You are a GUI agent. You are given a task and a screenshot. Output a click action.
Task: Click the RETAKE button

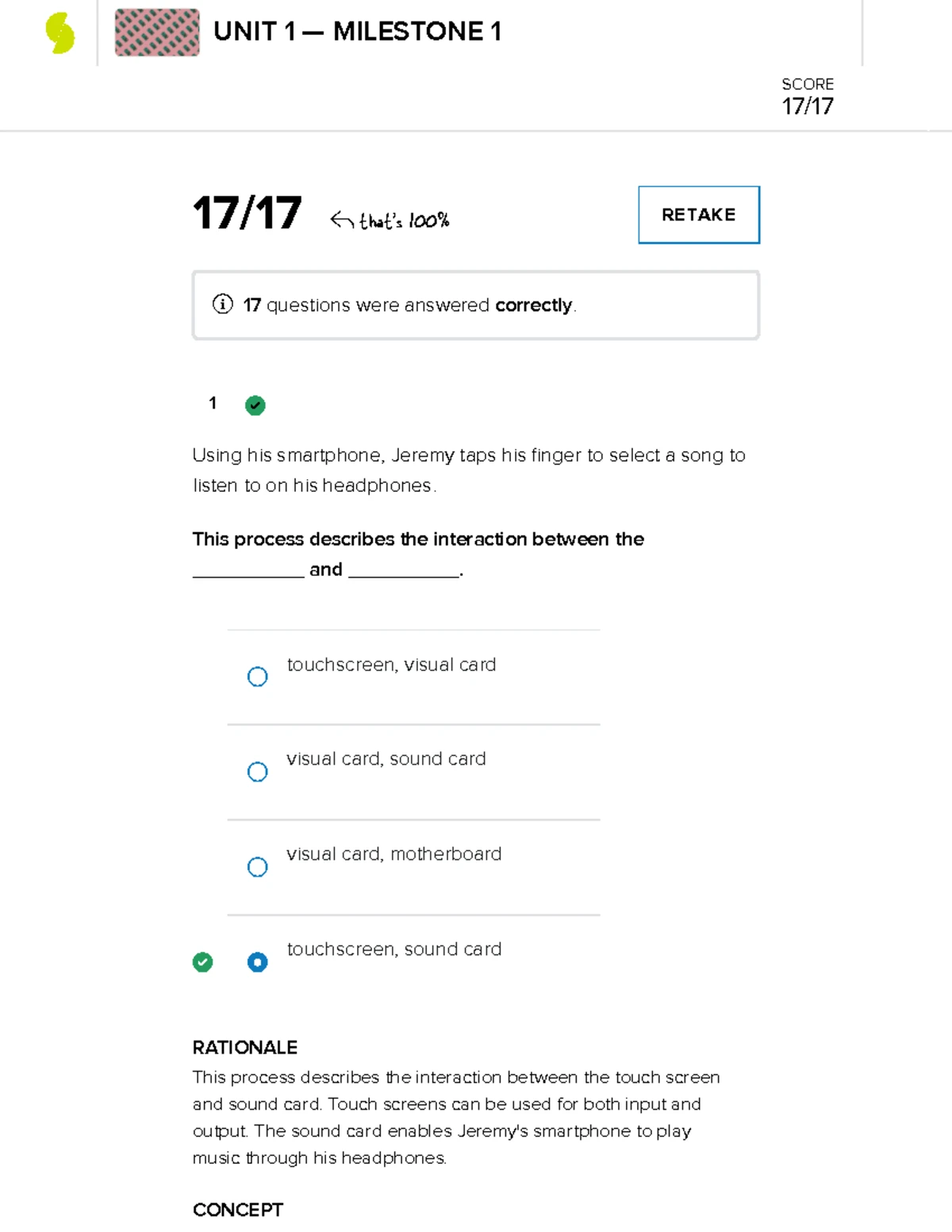click(698, 215)
